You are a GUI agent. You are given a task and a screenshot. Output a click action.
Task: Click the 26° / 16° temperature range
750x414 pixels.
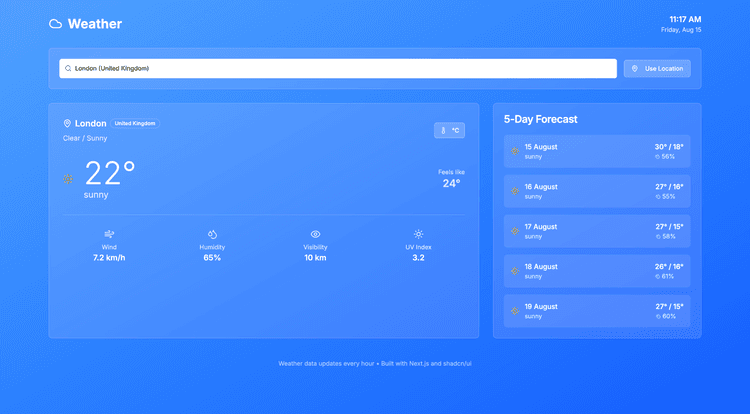click(669, 267)
